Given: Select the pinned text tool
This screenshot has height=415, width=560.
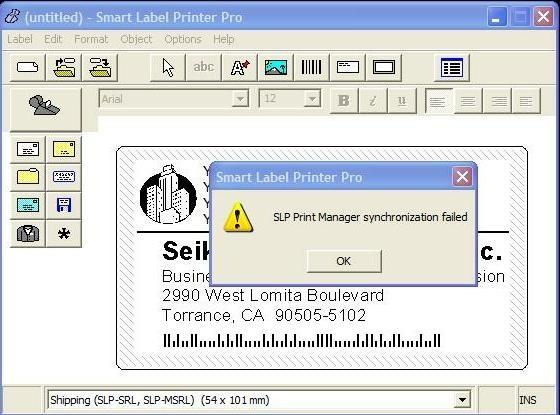Looking at the screenshot, I should point(240,67).
